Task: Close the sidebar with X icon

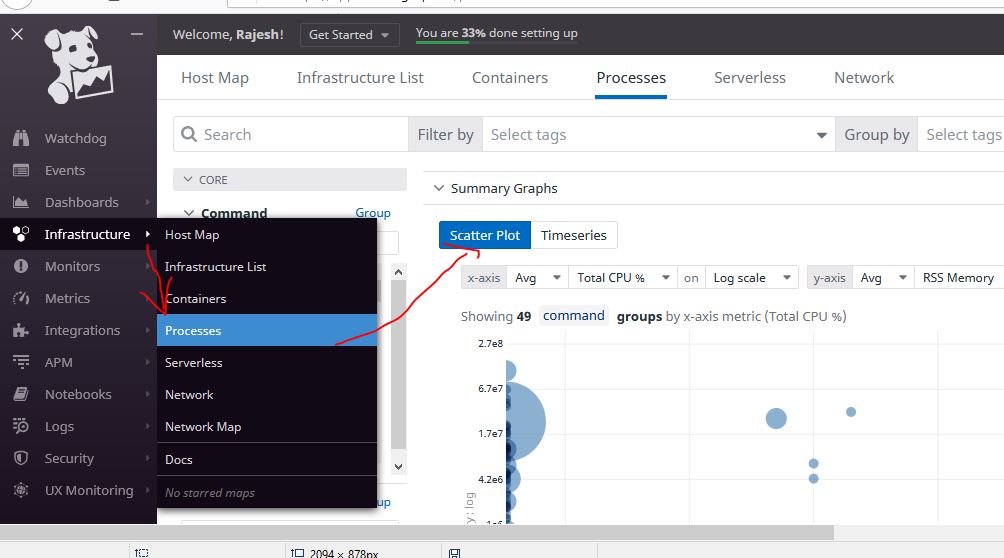Action: pos(17,34)
